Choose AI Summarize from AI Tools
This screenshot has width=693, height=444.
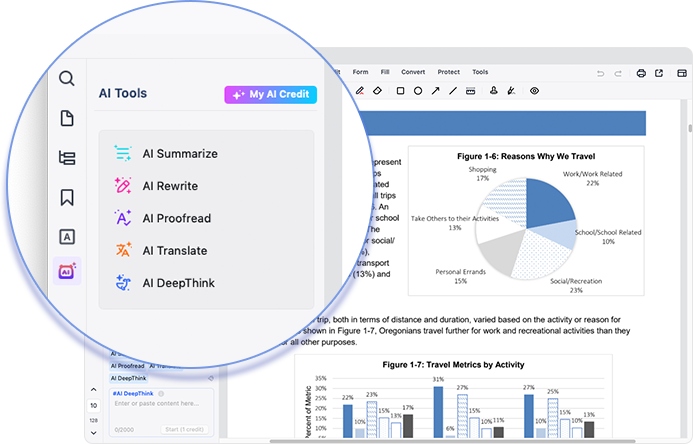coord(179,154)
